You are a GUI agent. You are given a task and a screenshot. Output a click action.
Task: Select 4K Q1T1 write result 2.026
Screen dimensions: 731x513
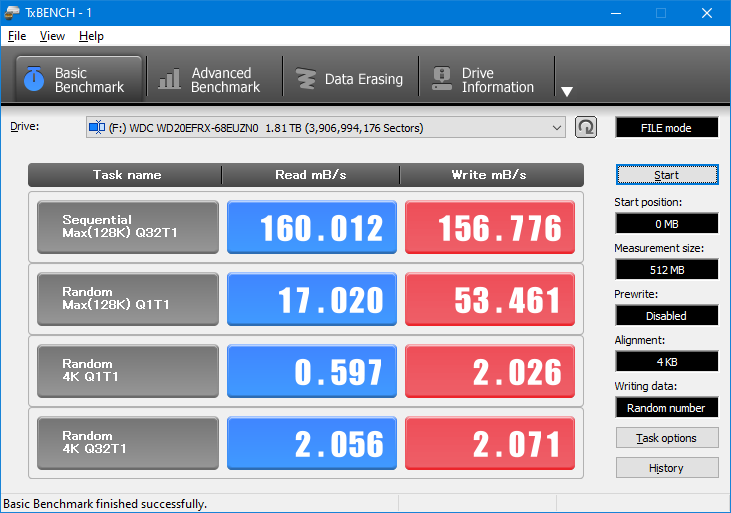(490, 371)
